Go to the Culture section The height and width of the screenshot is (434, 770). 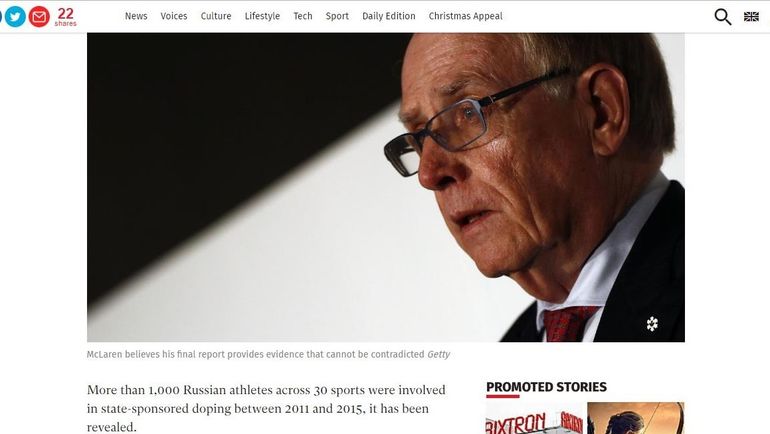coord(216,16)
